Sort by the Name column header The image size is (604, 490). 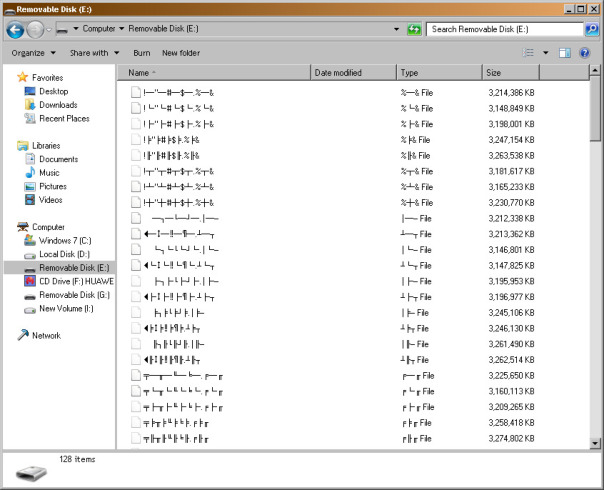[214, 72]
